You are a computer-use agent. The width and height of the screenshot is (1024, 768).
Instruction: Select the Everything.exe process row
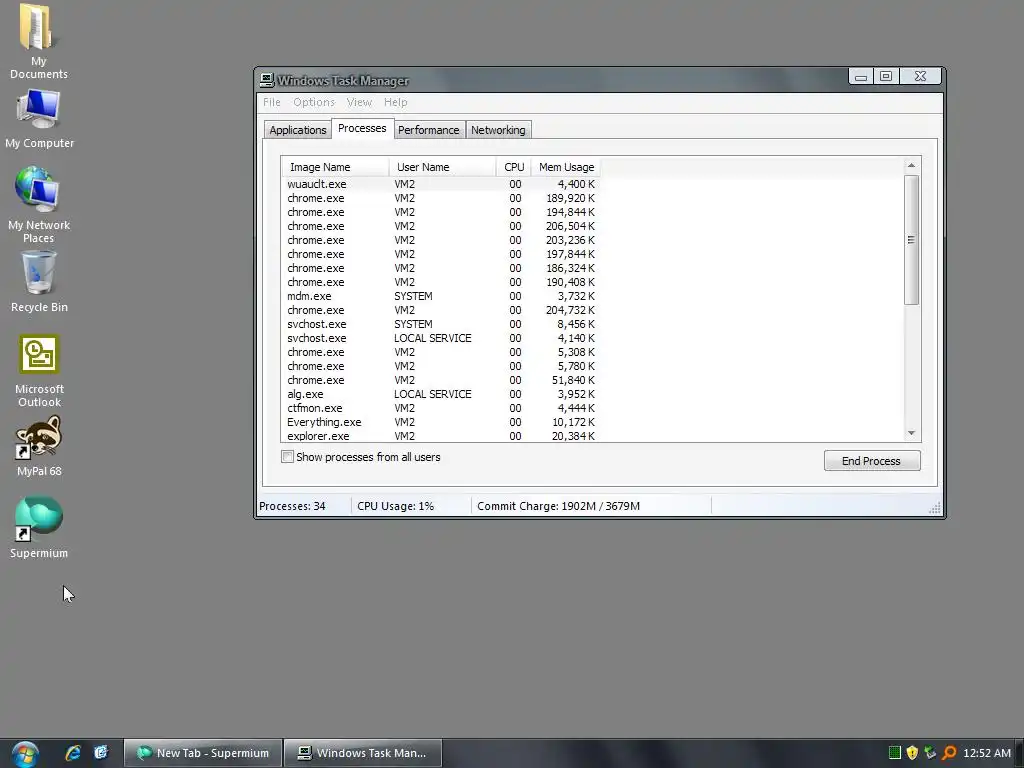[441, 423]
